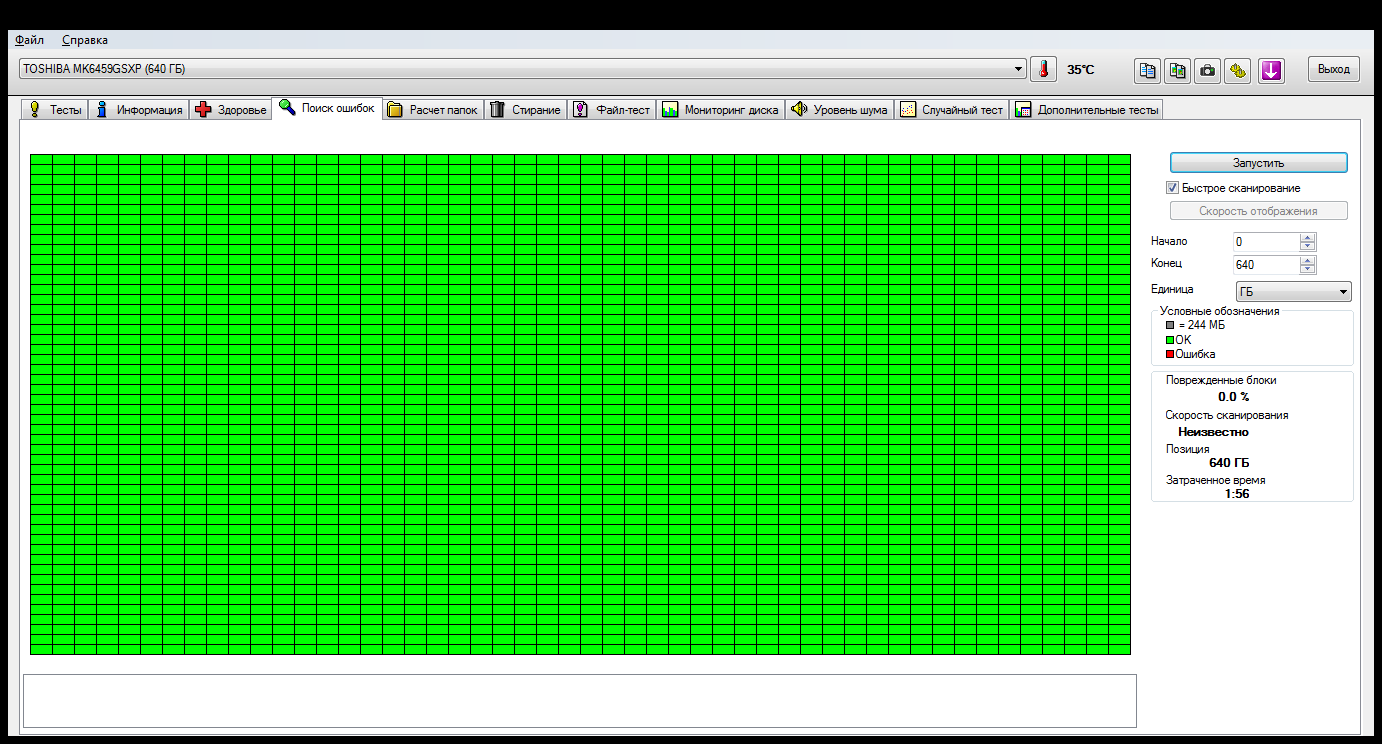The height and width of the screenshot is (744, 1382).
Task: Select the Поиск ошибок tab
Action: tap(327, 108)
